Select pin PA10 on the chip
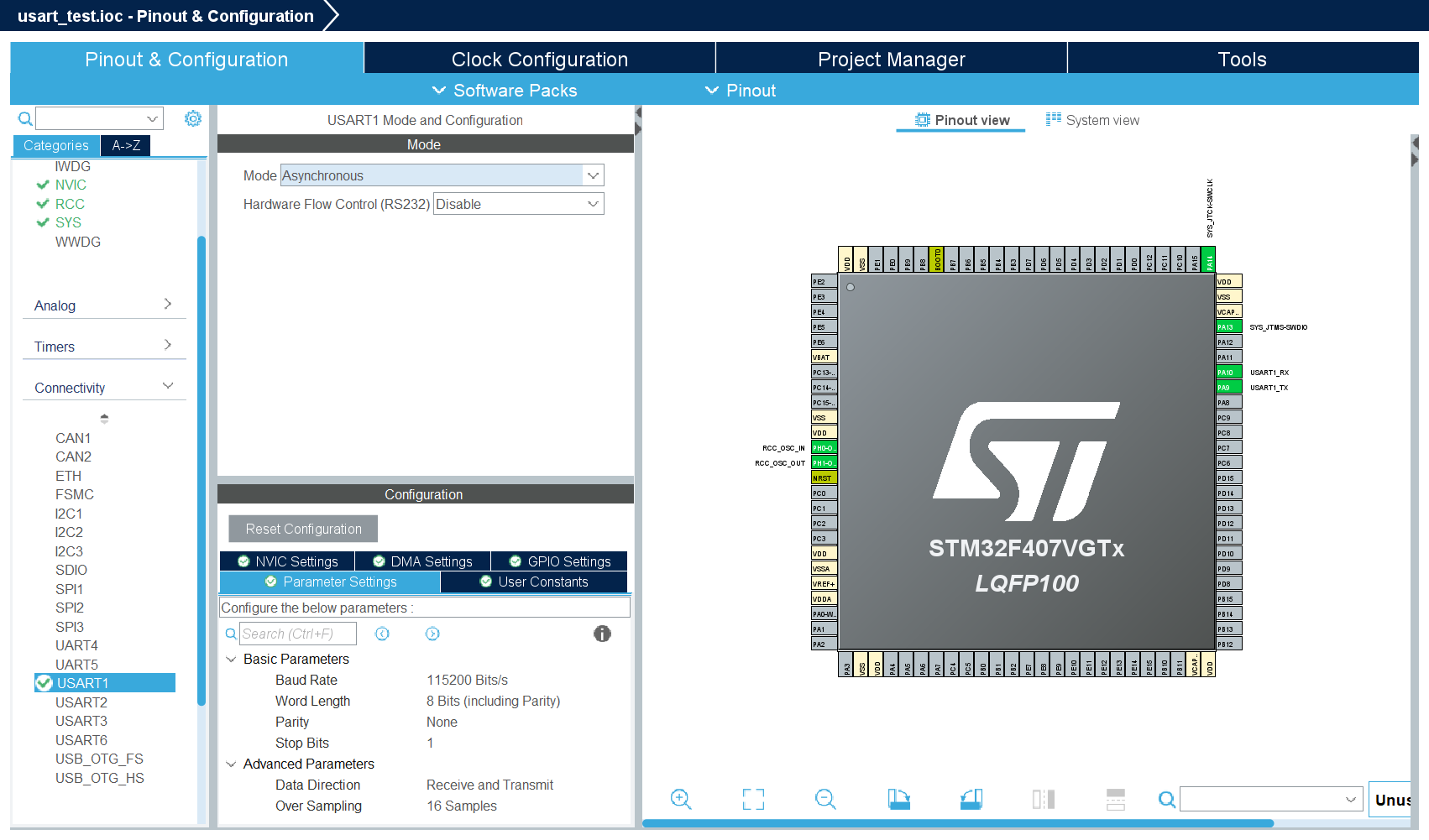1429x840 pixels. point(1228,373)
